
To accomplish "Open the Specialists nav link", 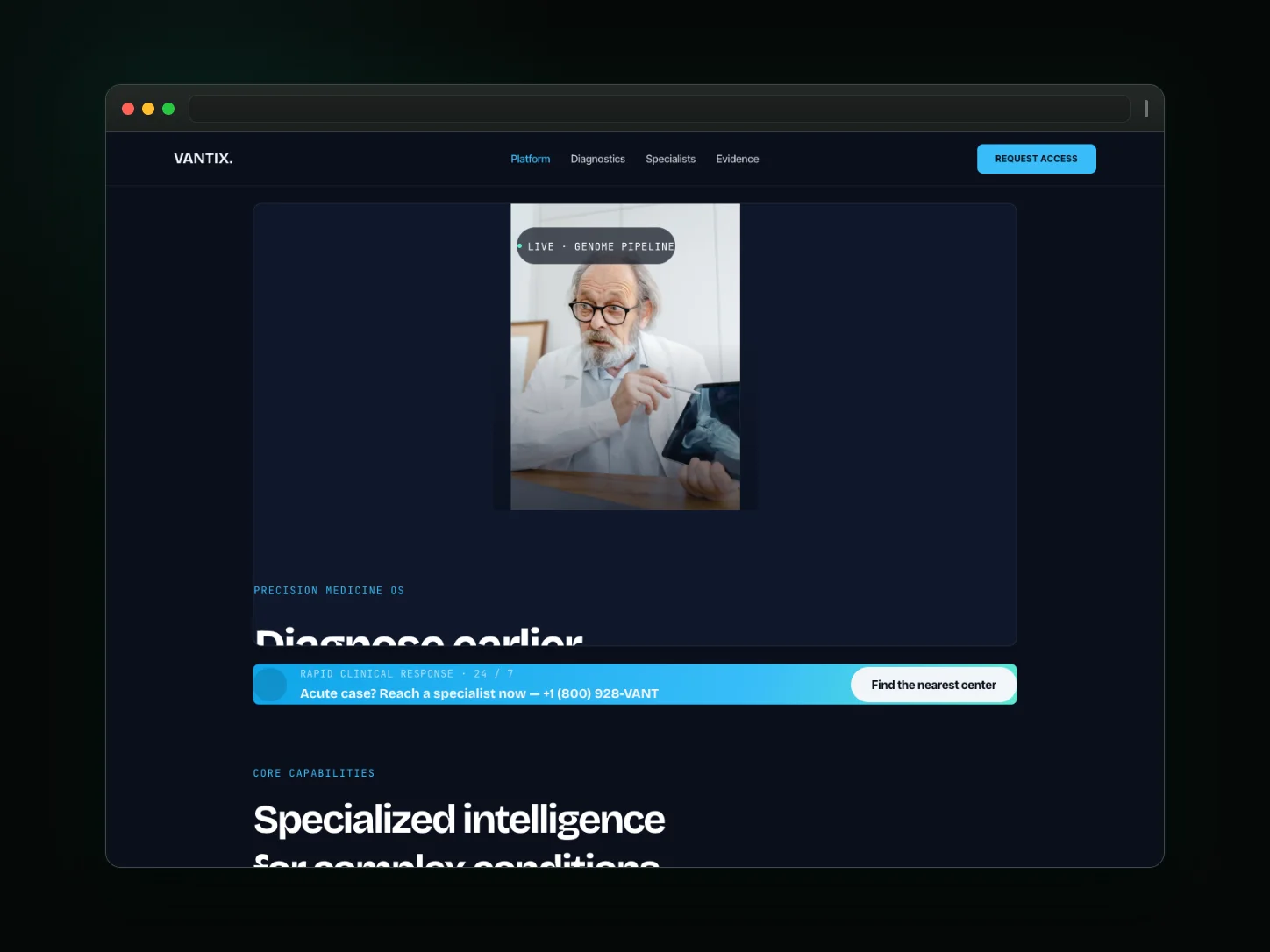I will click(x=671, y=159).
